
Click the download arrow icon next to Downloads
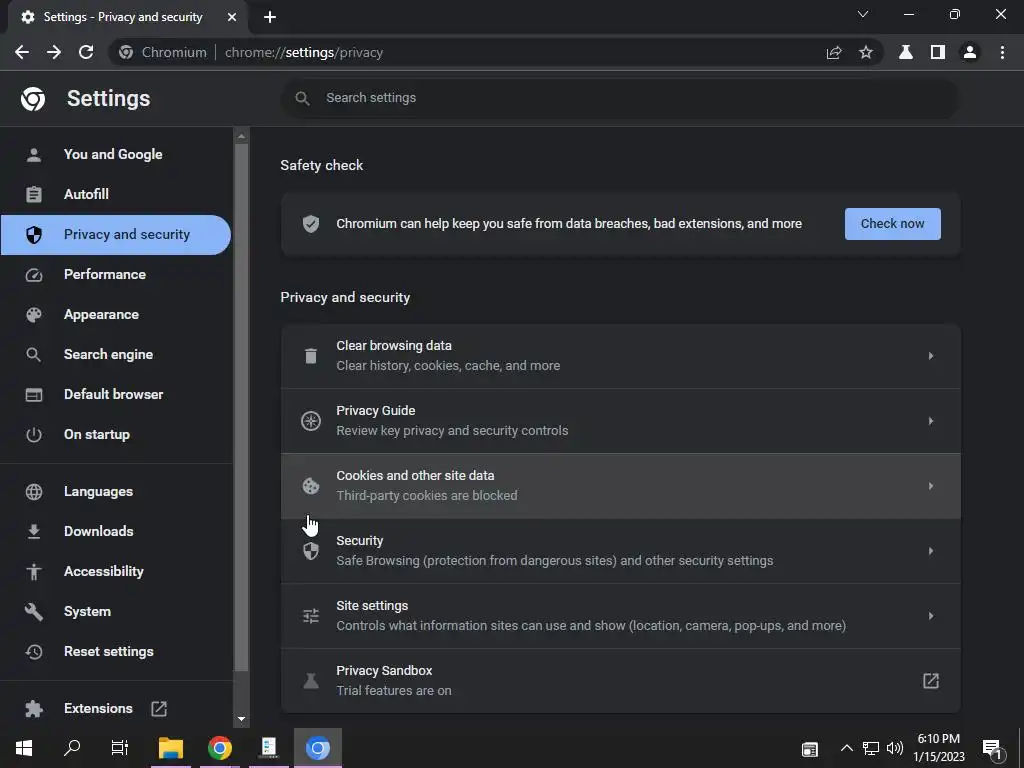pyautogui.click(x=34, y=532)
